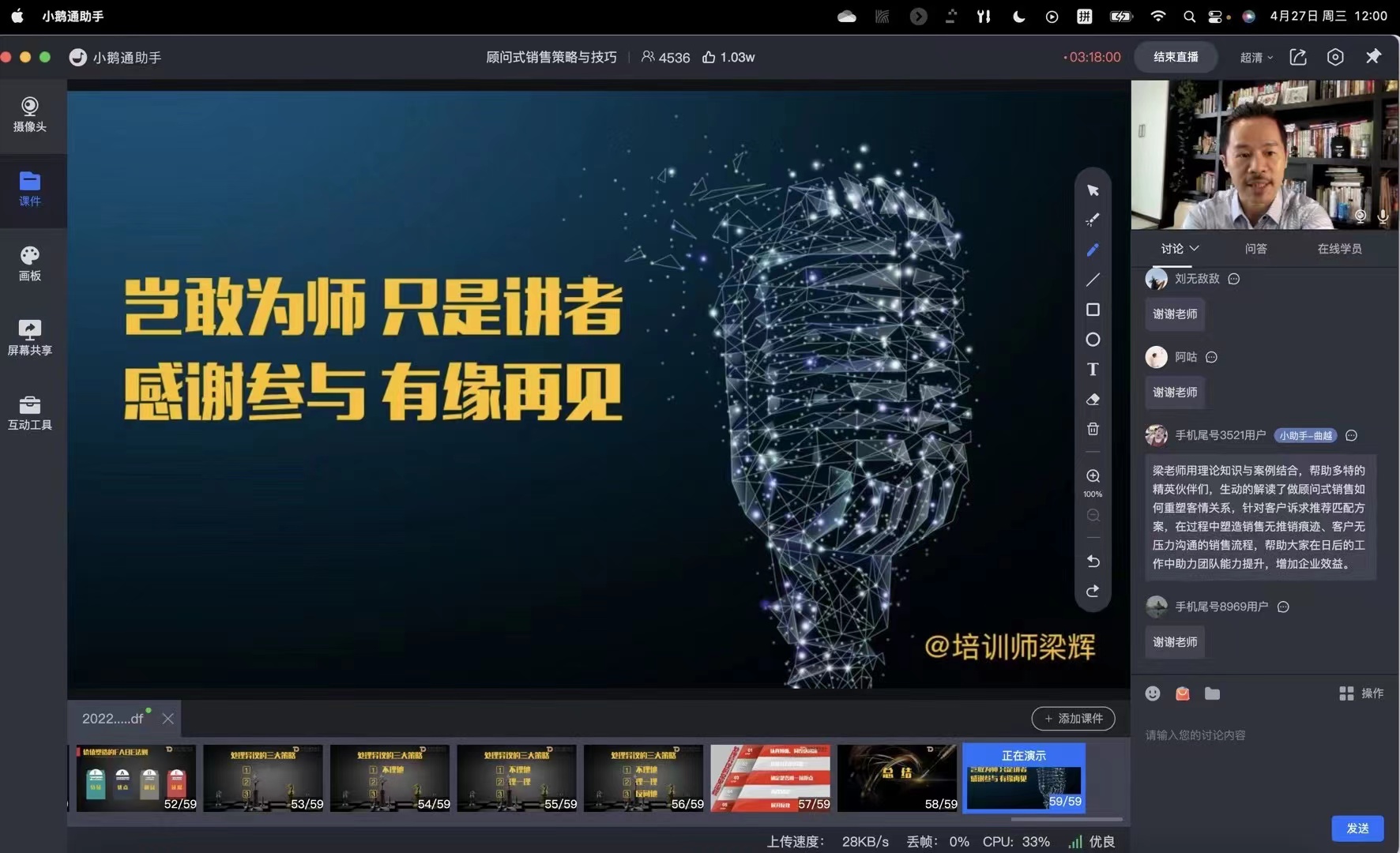Open the 摄像头 camera panel

click(x=30, y=115)
